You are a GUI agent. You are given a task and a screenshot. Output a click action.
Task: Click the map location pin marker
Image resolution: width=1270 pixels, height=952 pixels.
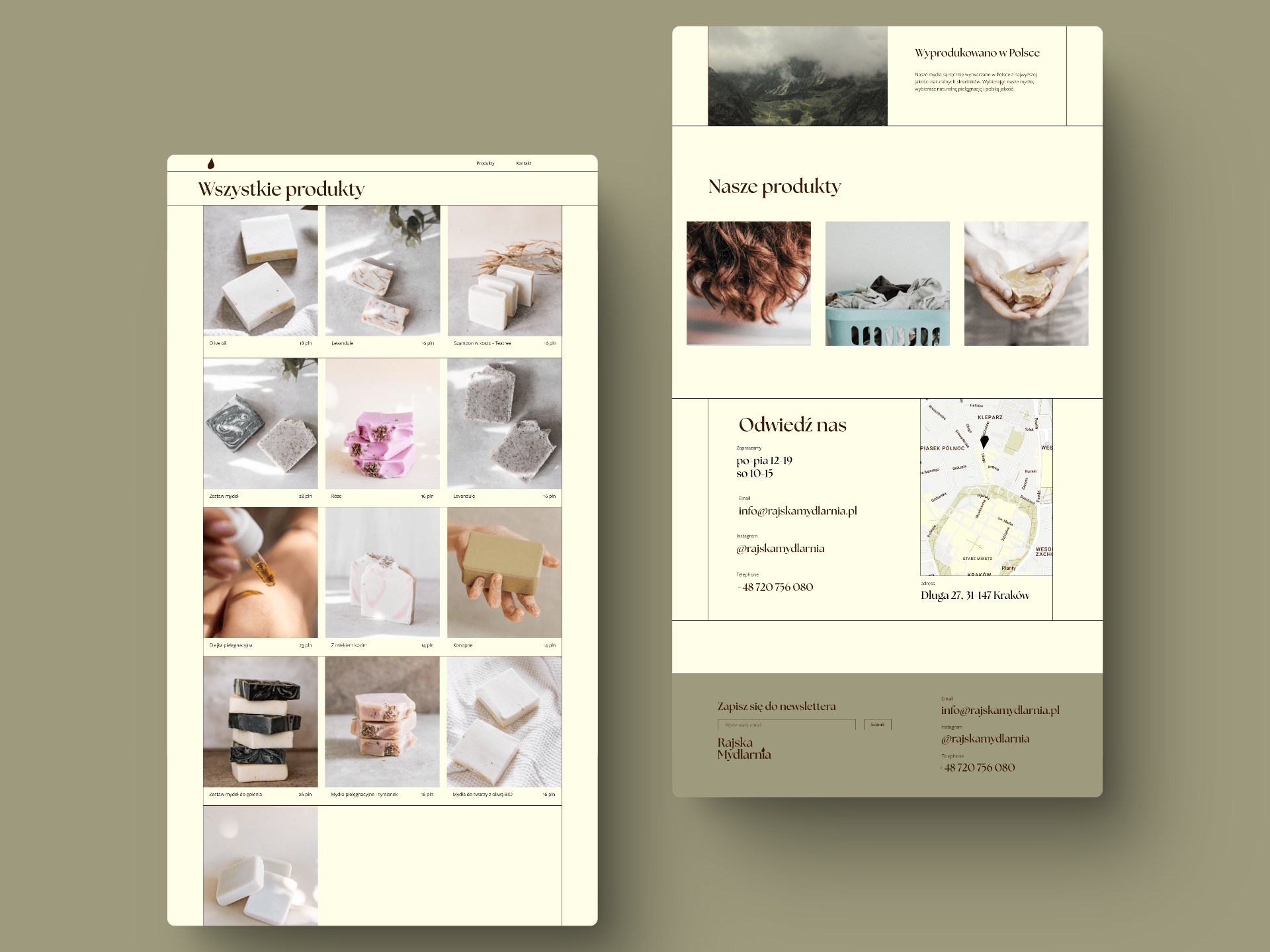click(x=984, y=441)
